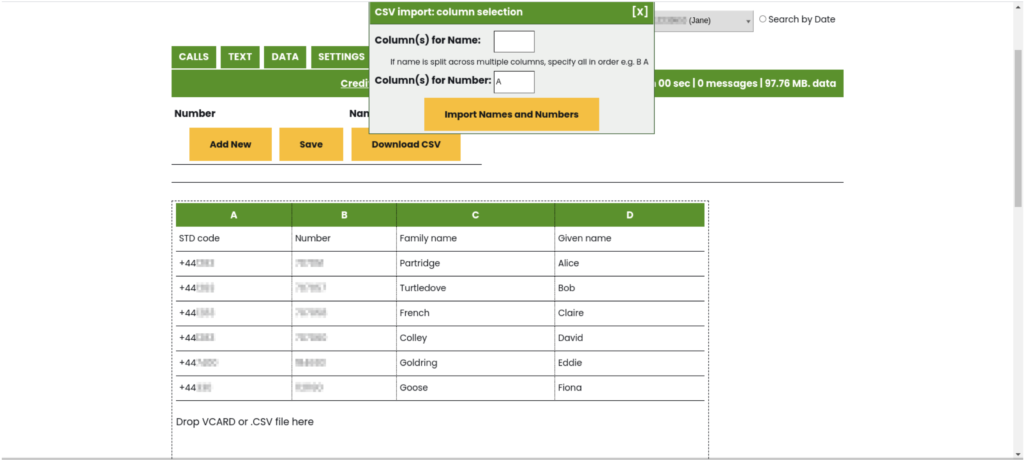Close the CSV import dialog
Viewport: 1024px width, 462px height.
click(x=639, y=12)
